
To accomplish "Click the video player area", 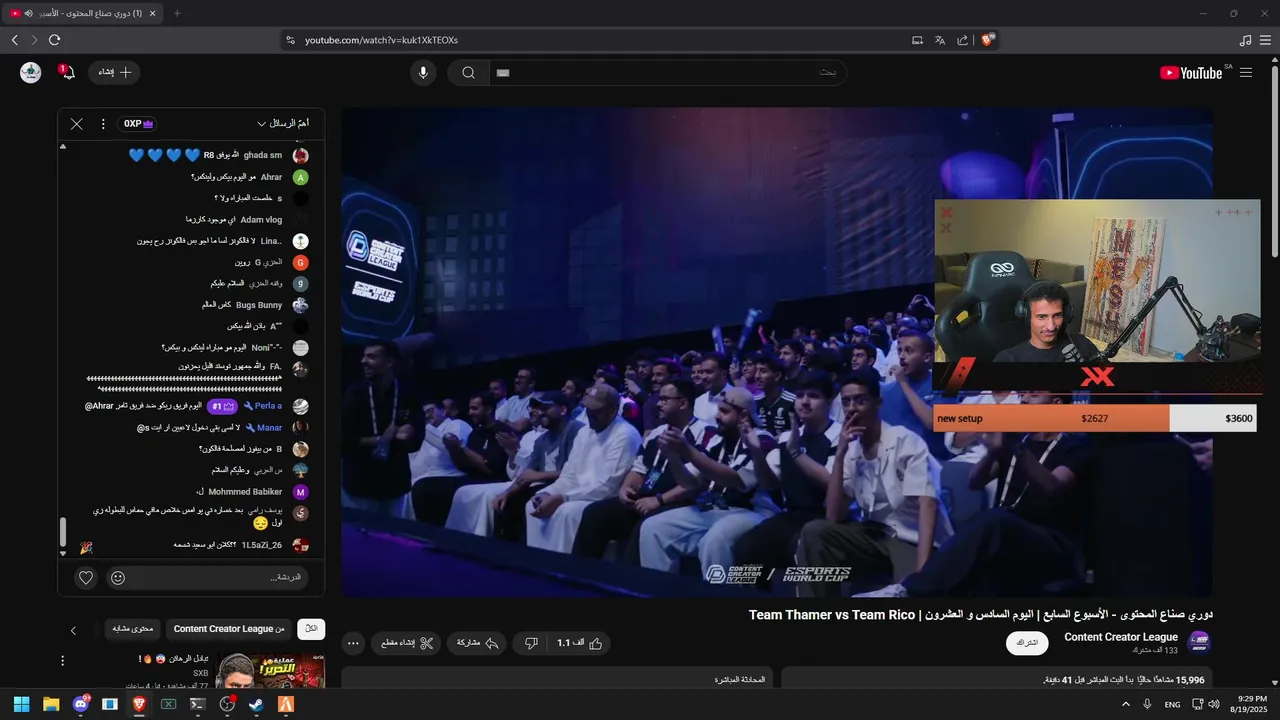I will [777, 352].
